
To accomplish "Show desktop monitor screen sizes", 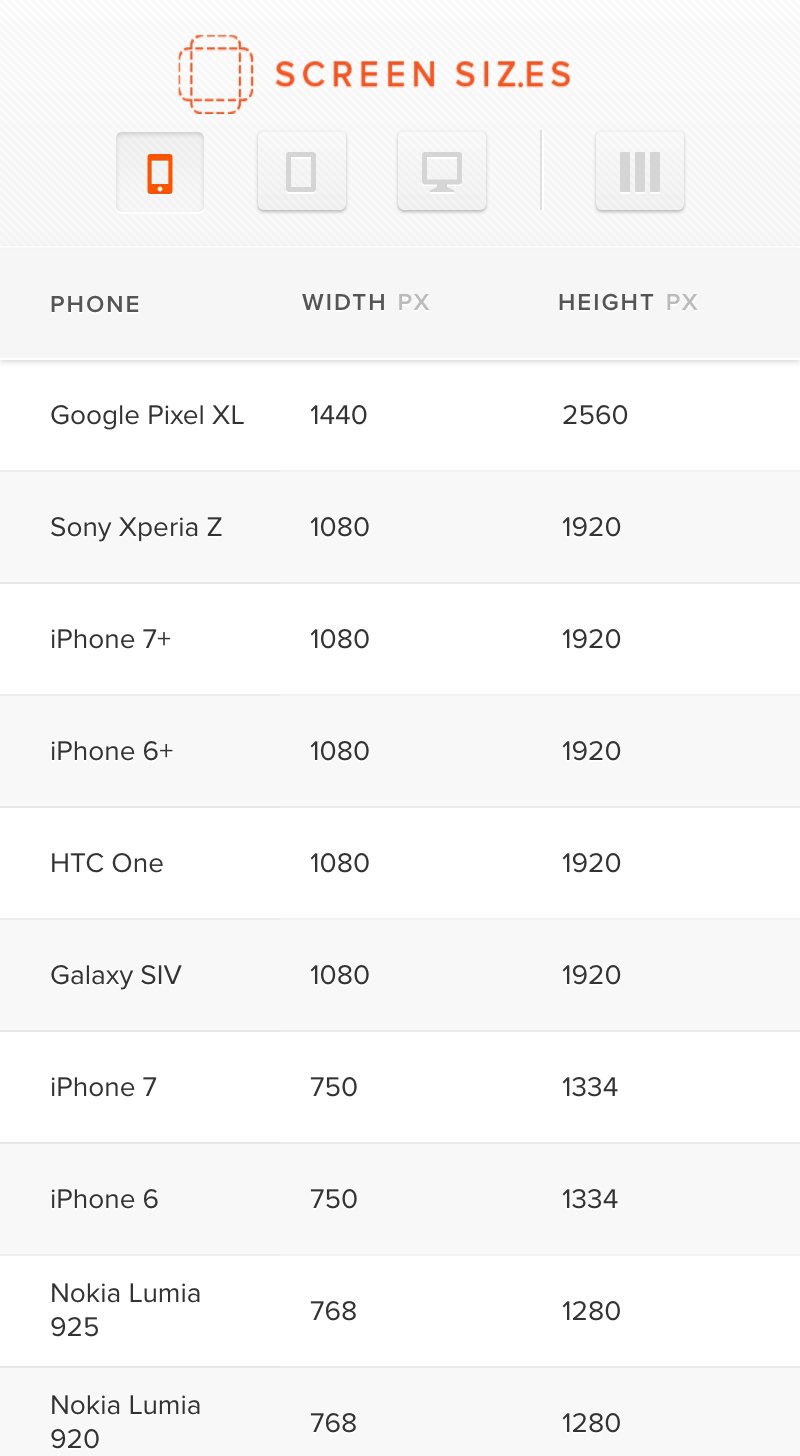I will (x=441, y=172).
